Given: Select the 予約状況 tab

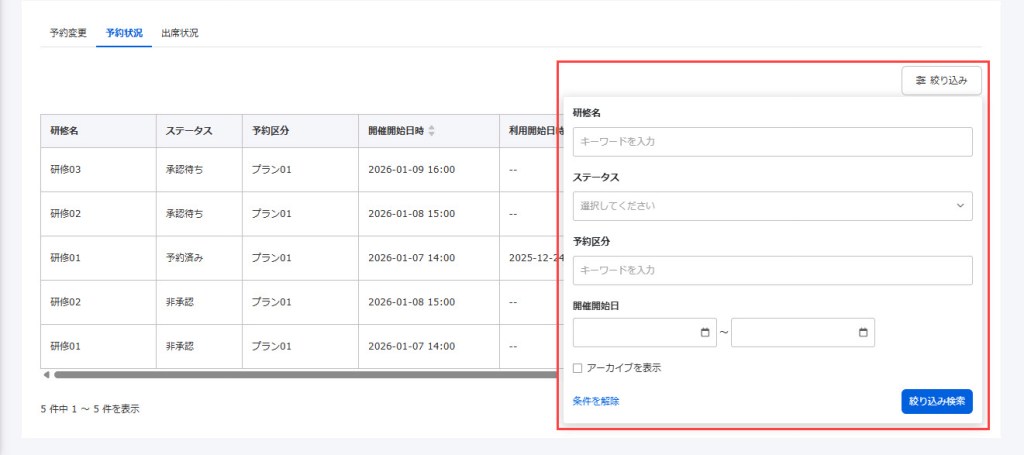Looking at the screenshot, I should [x=124, y=33].
